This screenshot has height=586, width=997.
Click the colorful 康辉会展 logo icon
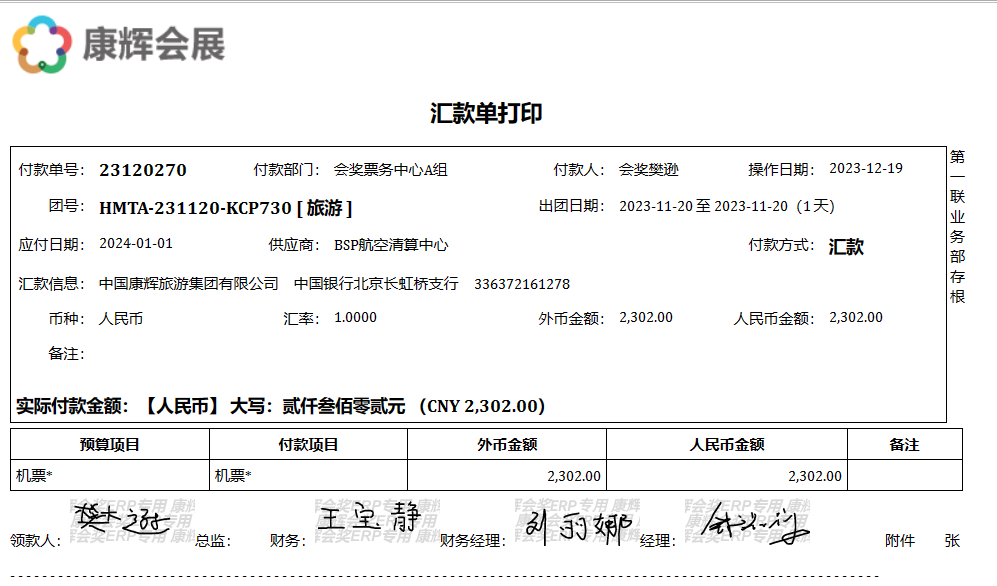click(42, 45)
